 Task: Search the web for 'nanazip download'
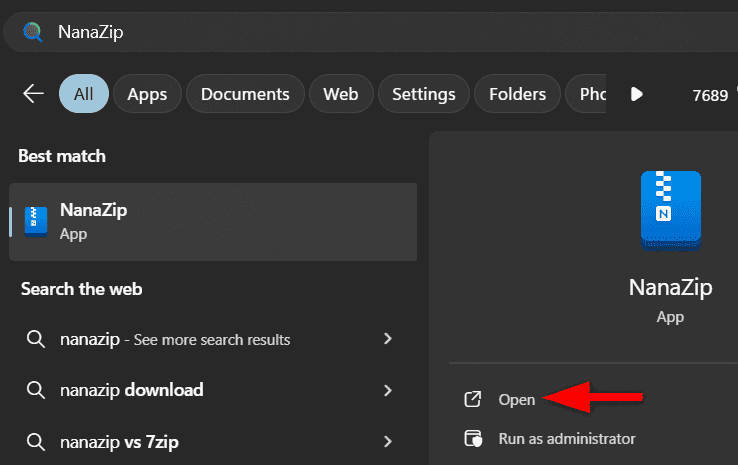click(213, 390)
